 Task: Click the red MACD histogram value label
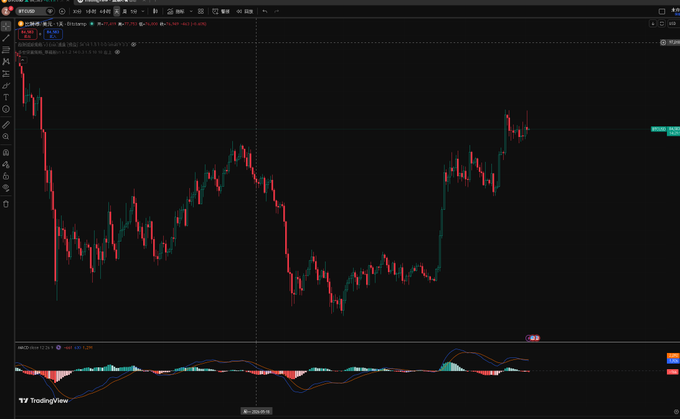click(x=673, y=372)
